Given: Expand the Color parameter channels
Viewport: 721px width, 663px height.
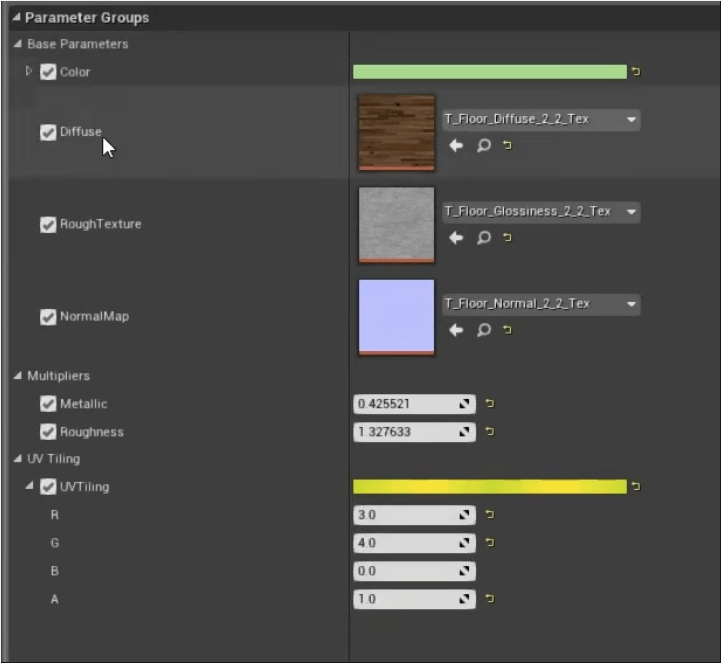Looking at the screenshot, I should (29, 71).
